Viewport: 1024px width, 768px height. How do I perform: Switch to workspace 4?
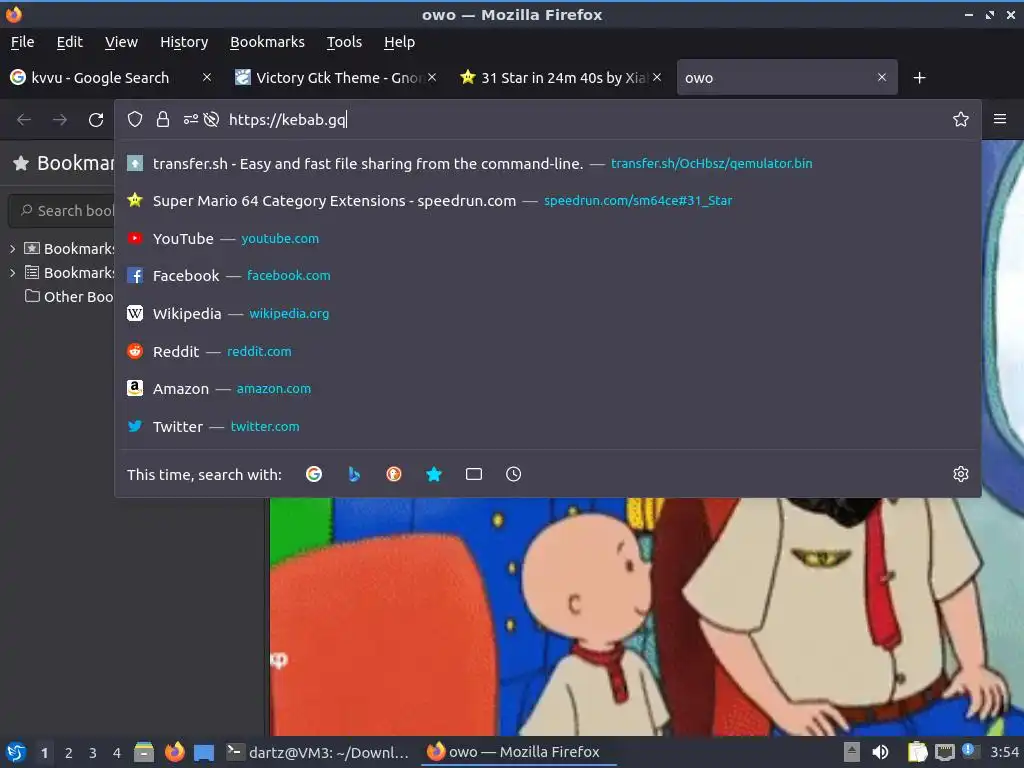coord(117,753)
